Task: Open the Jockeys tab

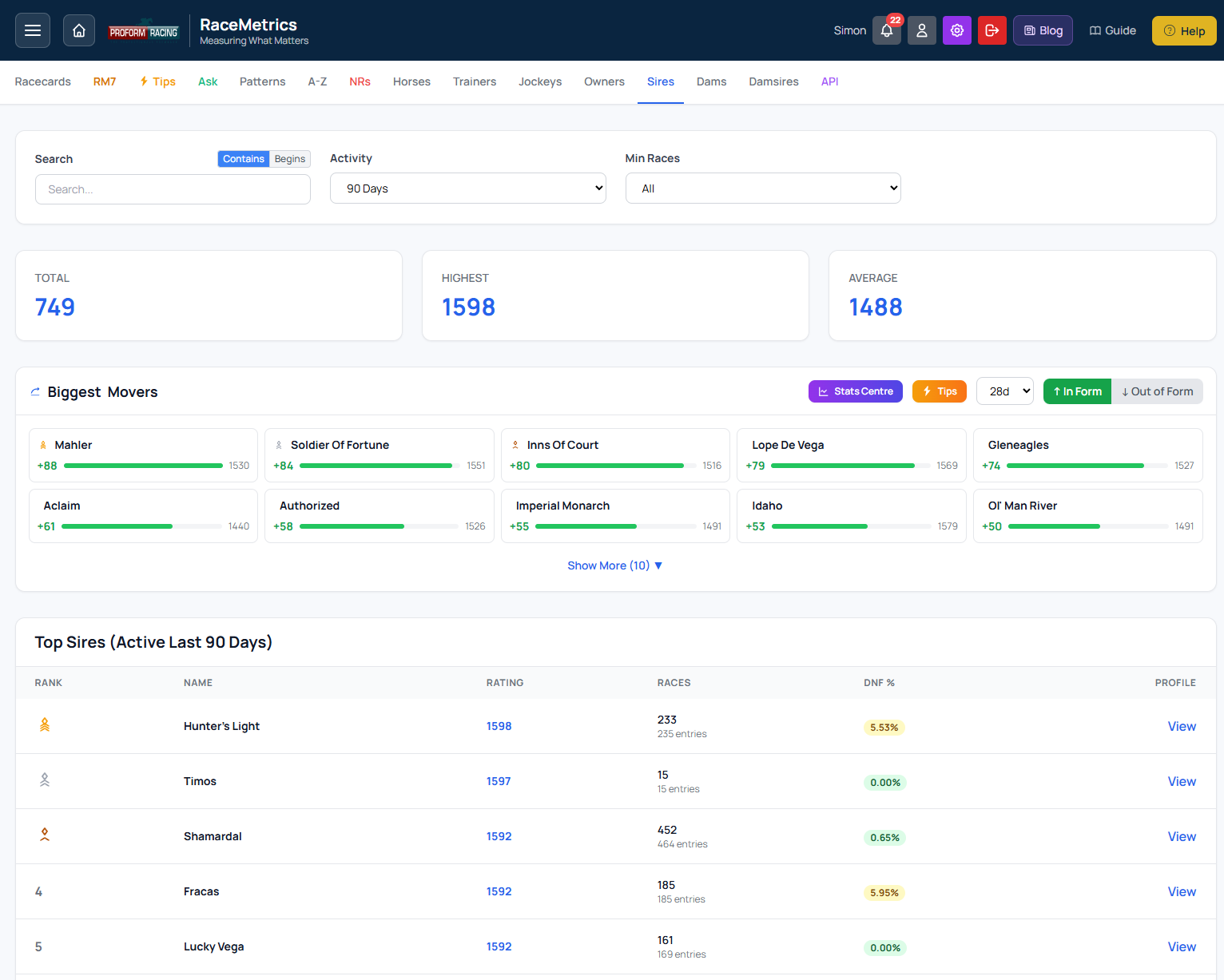Action: 540,81
